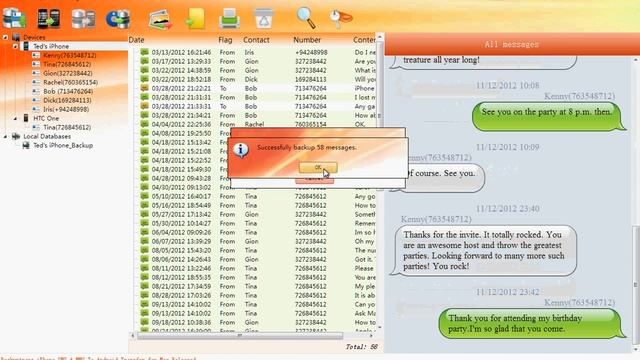Collapse the Ted's iPhone tree node
The height and width of the screenshot is (360, 640).
(16, 47)
